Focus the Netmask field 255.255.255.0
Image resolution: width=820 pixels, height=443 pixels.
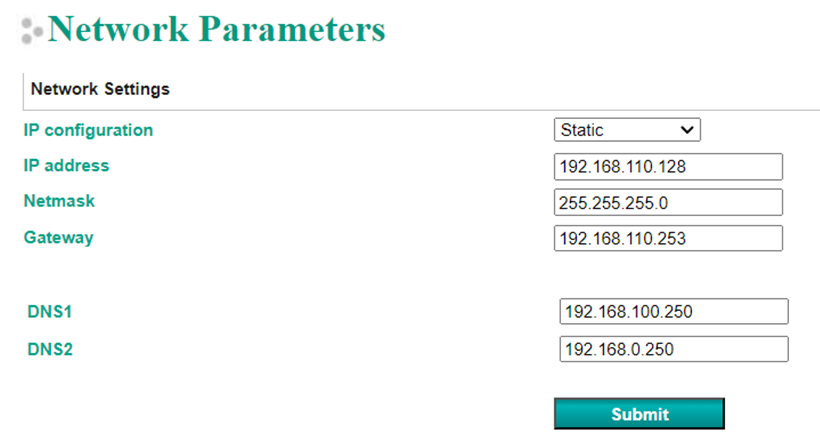[668, 202]
